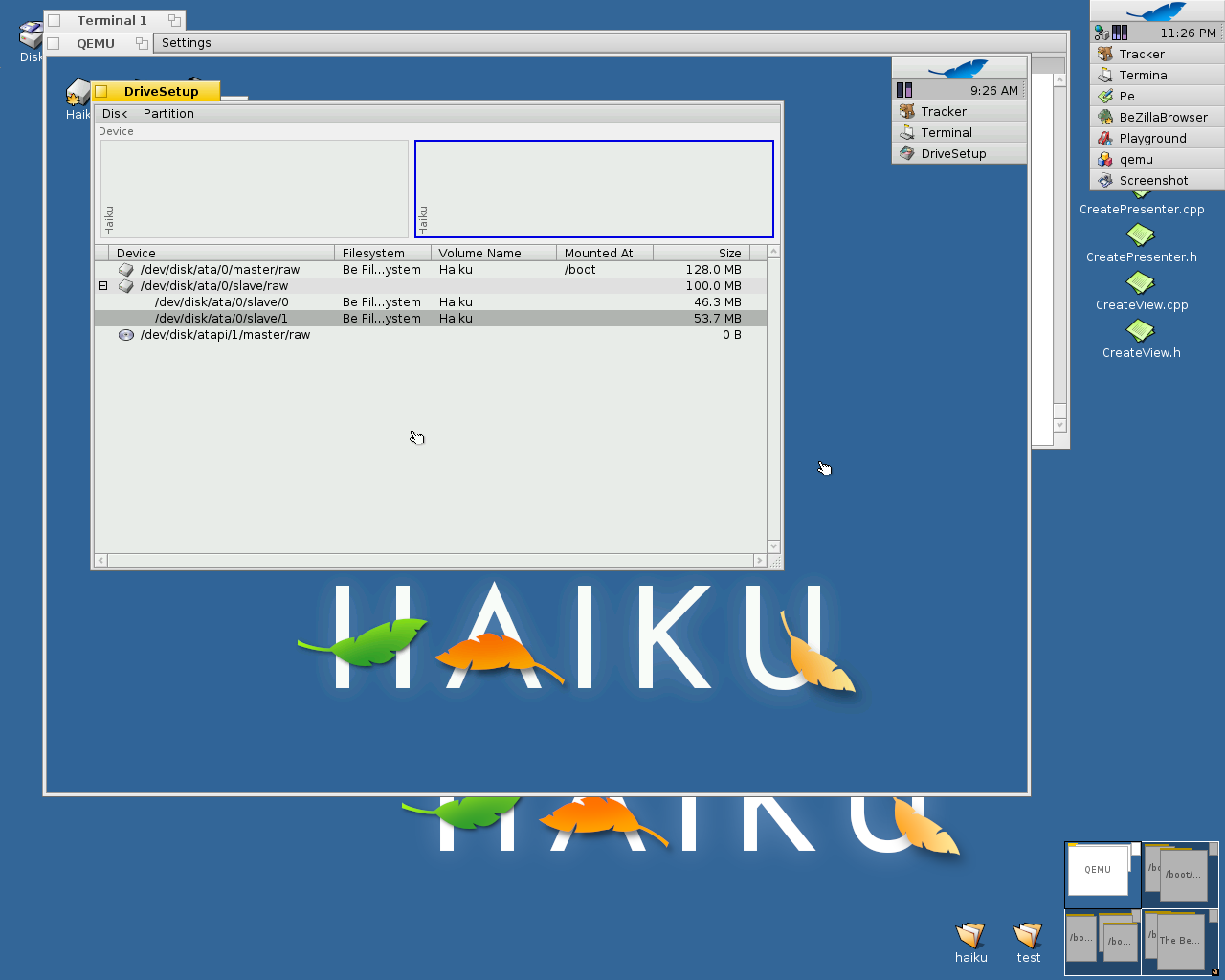Viewport: 1225px width, 980px height.
Task: Sort by Mounted At column header
Action: (x=605, y=254)
